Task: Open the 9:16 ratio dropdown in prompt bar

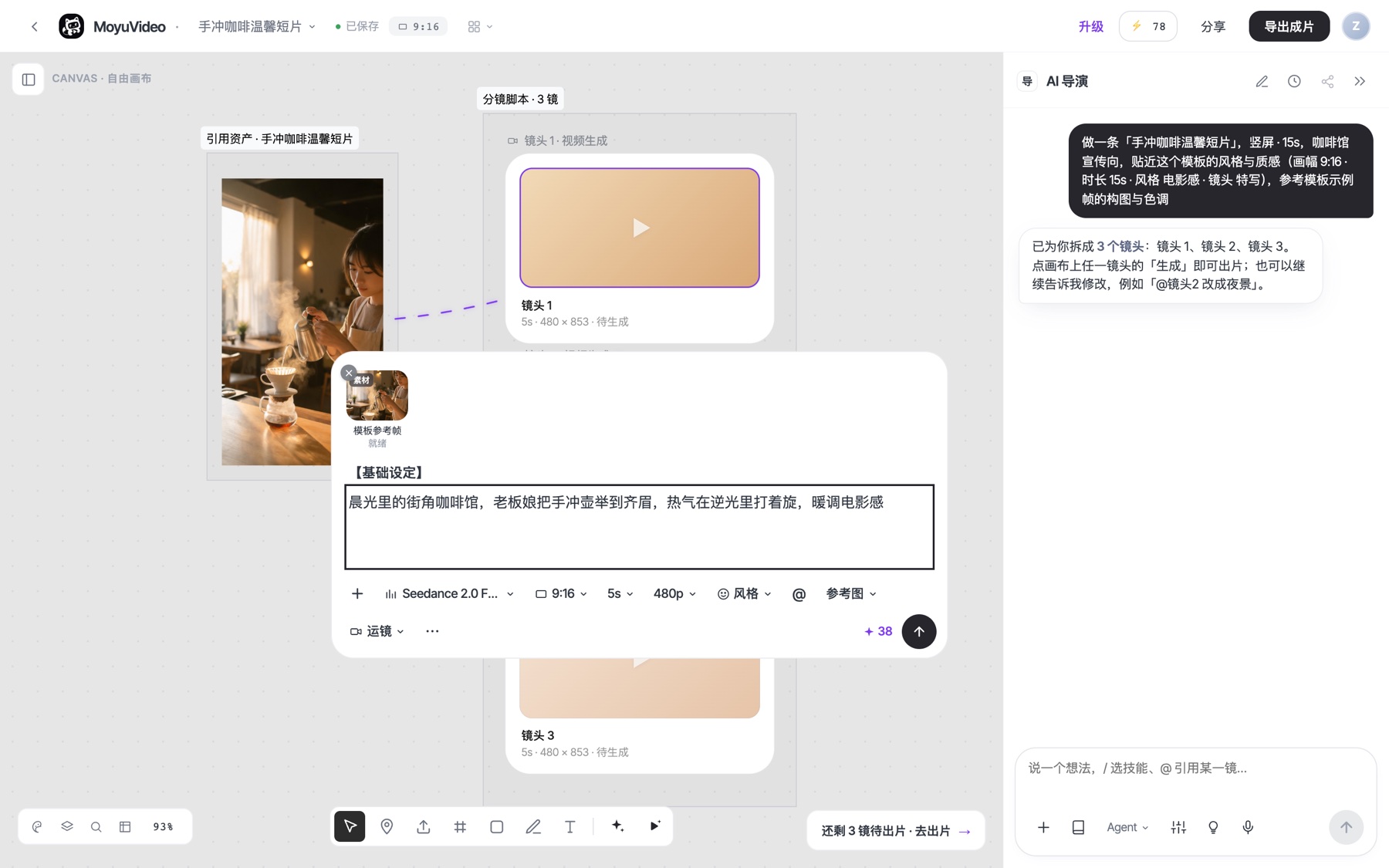Action: 561,593
